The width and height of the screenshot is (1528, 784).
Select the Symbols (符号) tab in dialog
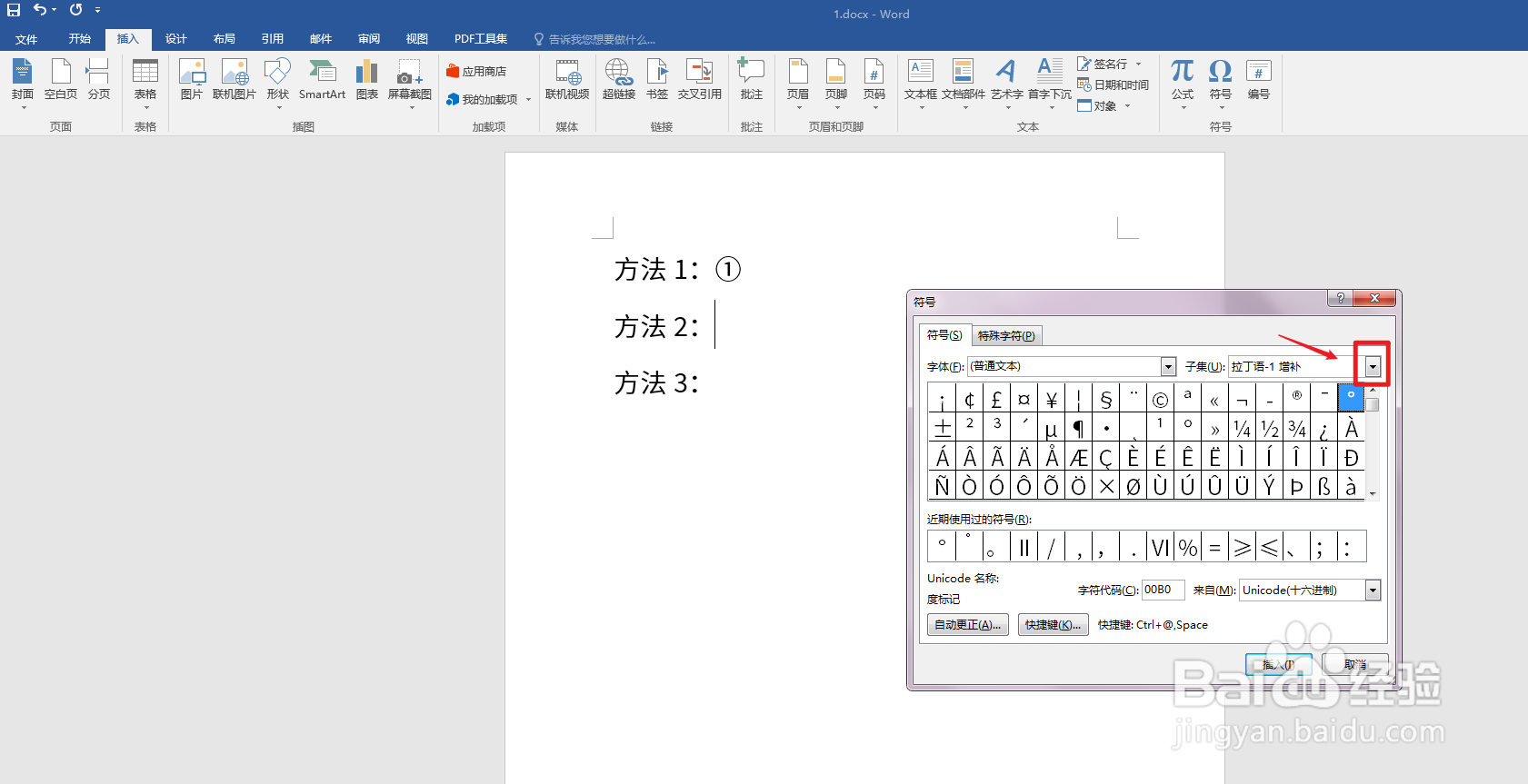[944, 335]
